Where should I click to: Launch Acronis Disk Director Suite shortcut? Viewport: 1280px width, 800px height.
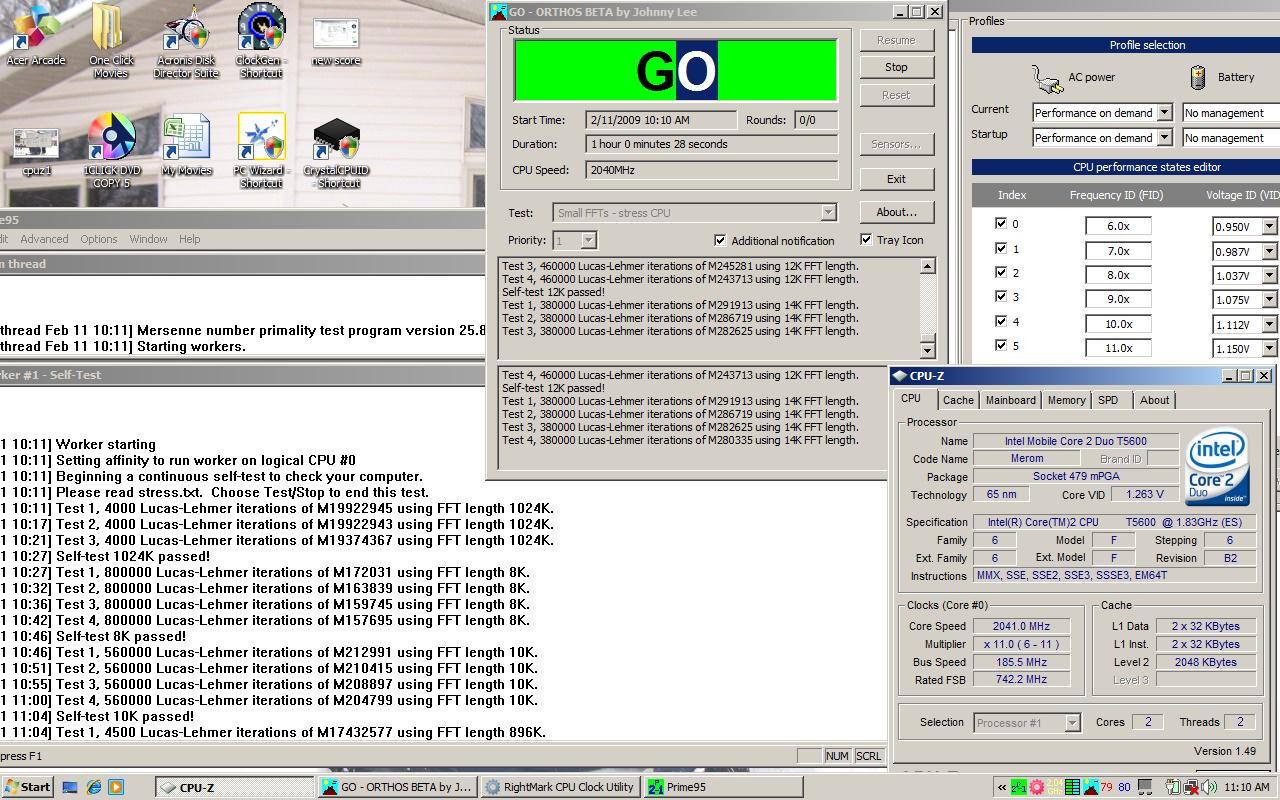click(186, 40)
